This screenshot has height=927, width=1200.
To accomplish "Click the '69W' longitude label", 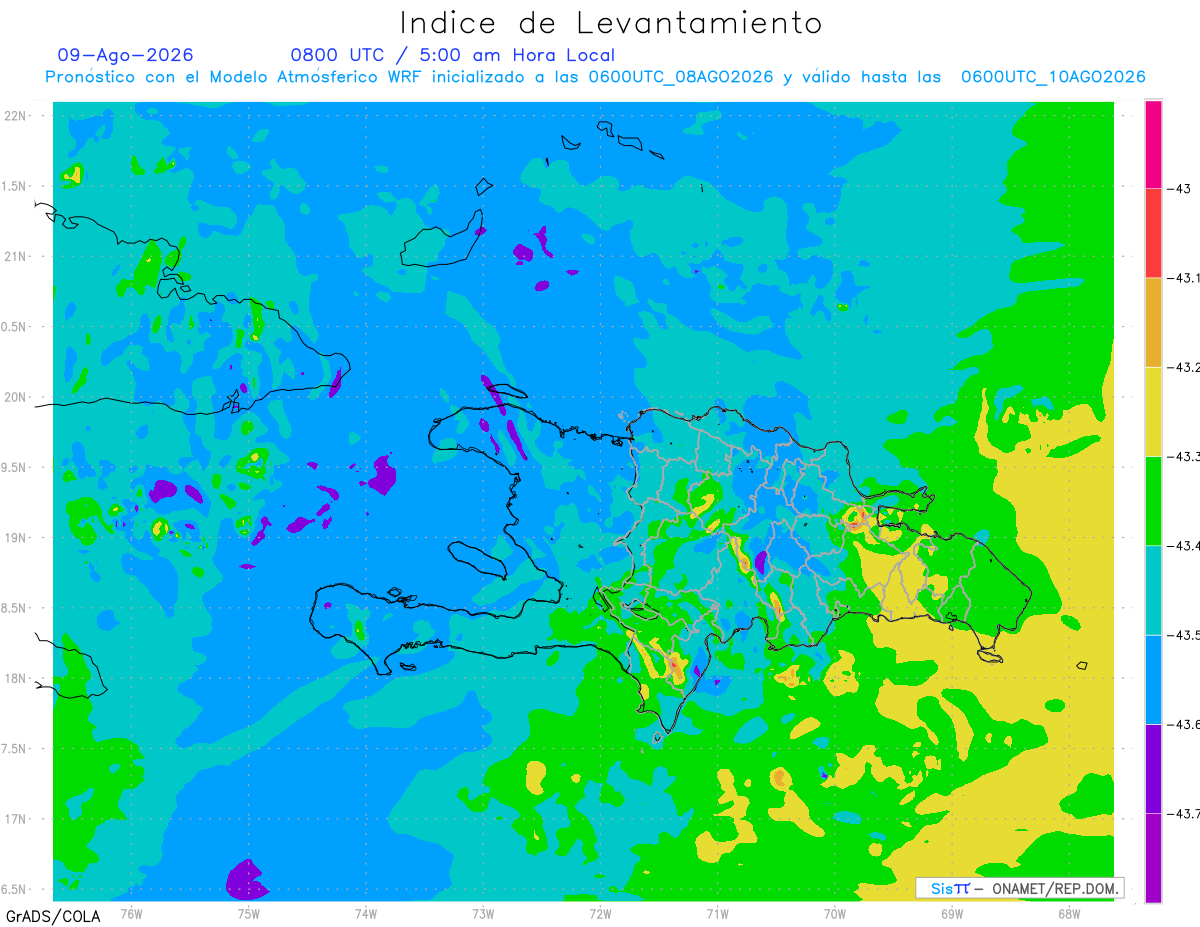I will (x=951, y=913).
